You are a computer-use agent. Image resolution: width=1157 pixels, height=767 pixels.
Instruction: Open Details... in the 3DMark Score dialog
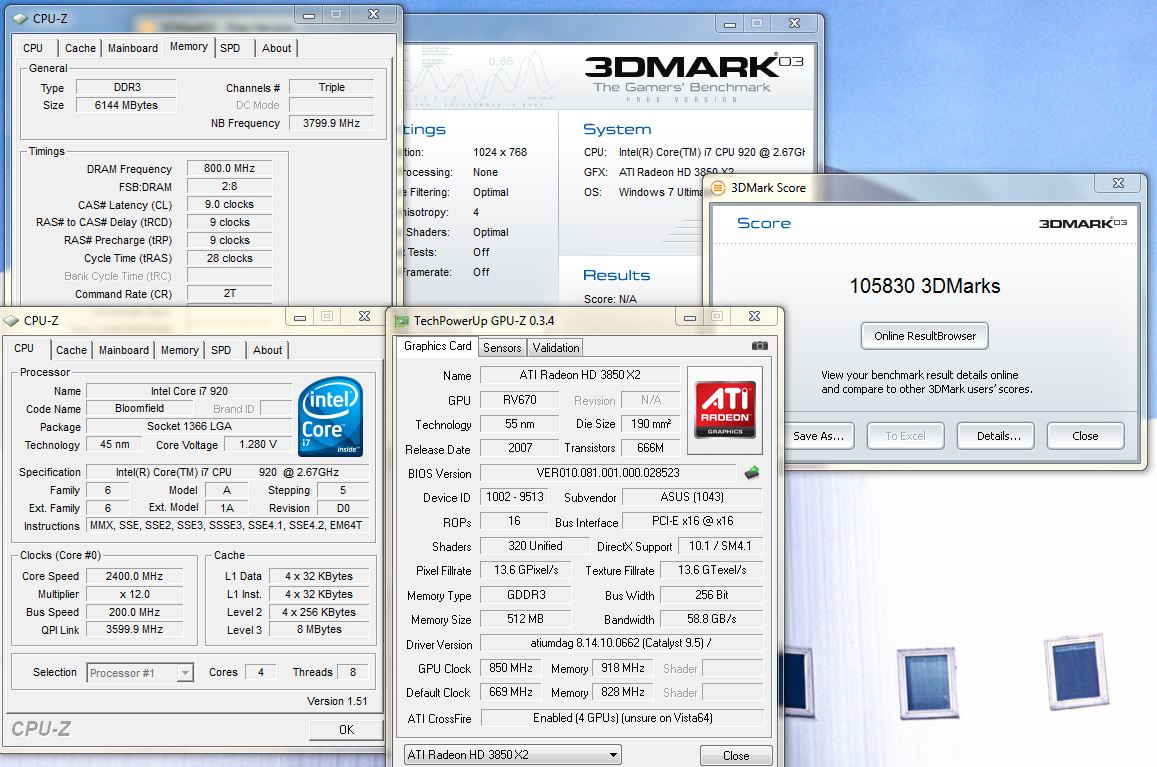coord(995,436)
